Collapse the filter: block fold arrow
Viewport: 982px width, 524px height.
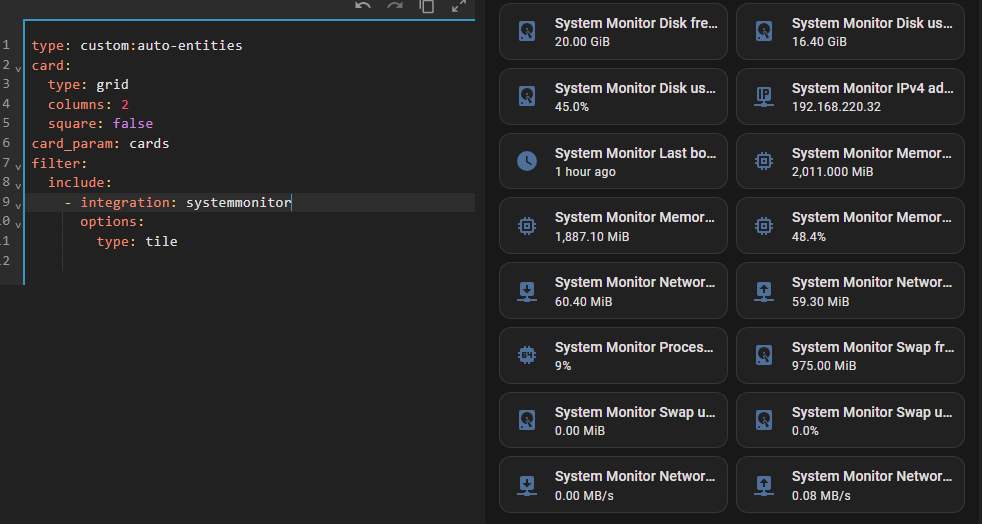coord(18,163)
